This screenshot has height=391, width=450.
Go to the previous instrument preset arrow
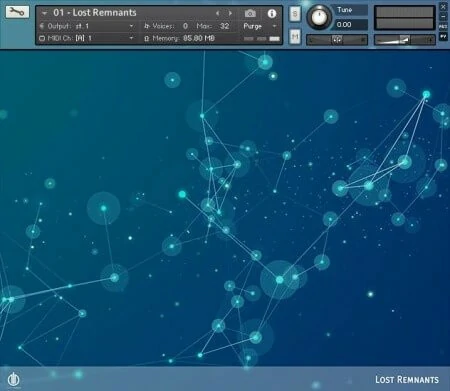[x=217, y=13]
